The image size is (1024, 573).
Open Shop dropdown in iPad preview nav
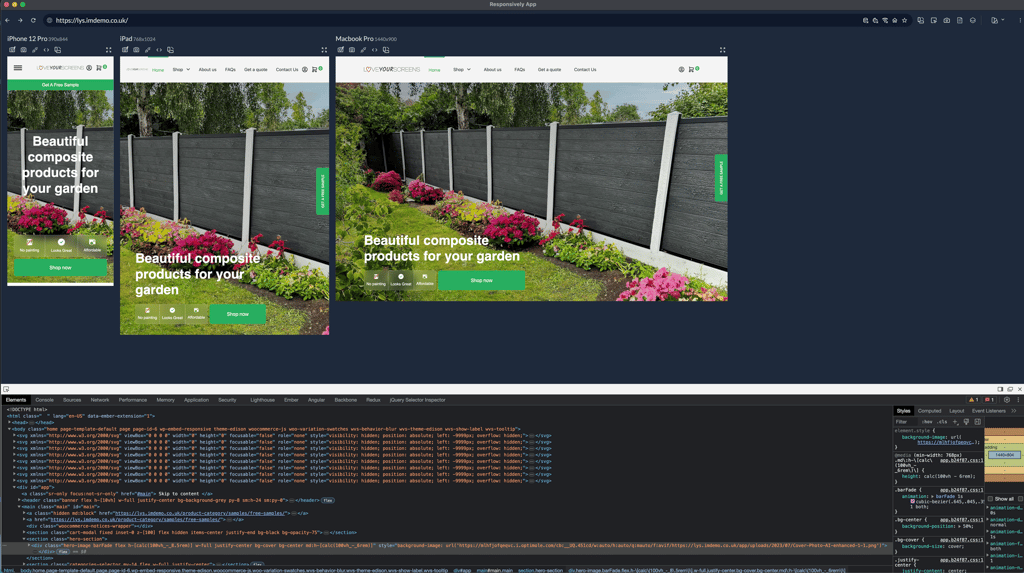pos(181,69)
